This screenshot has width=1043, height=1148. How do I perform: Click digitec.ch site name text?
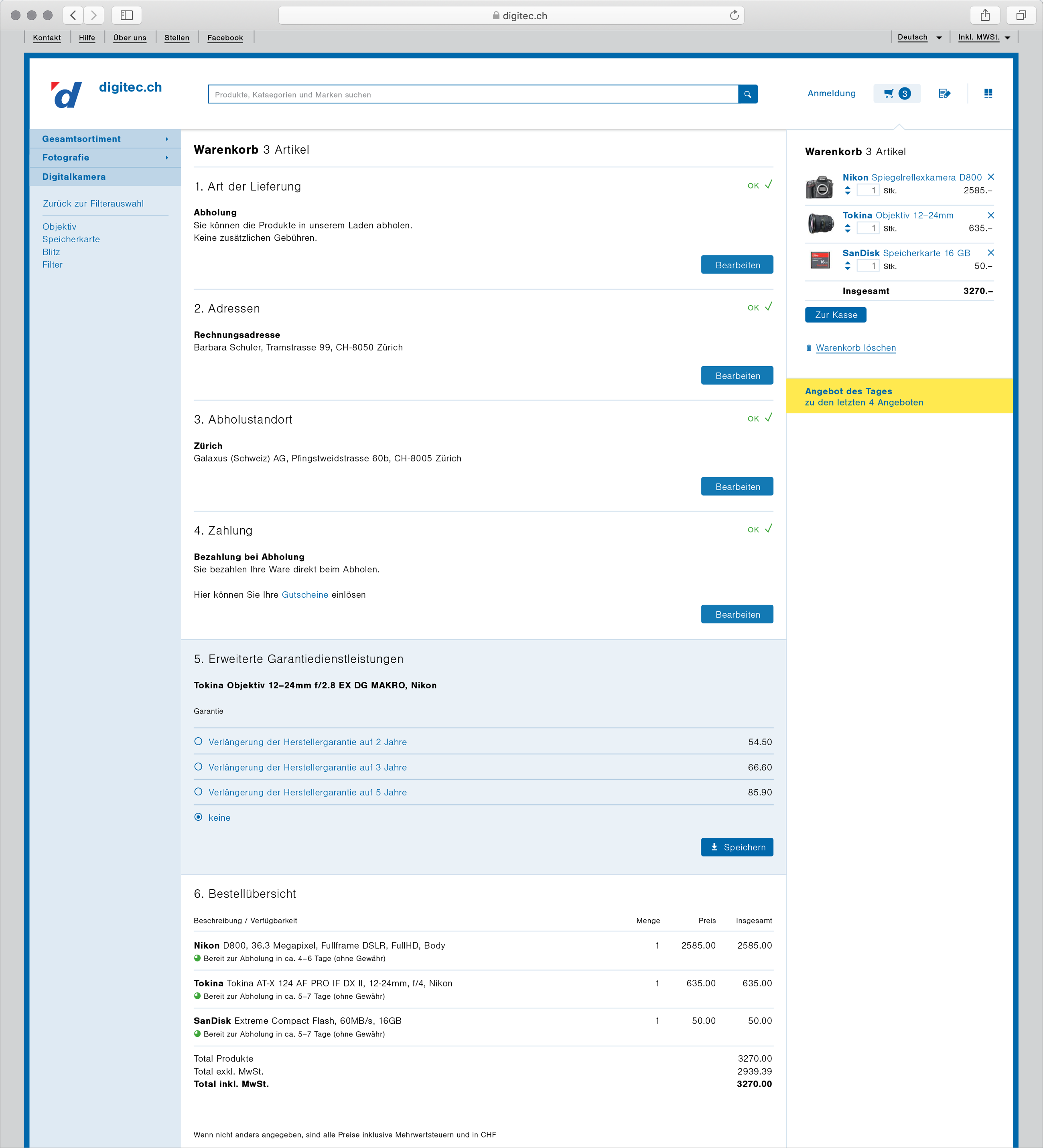[130, 87]
